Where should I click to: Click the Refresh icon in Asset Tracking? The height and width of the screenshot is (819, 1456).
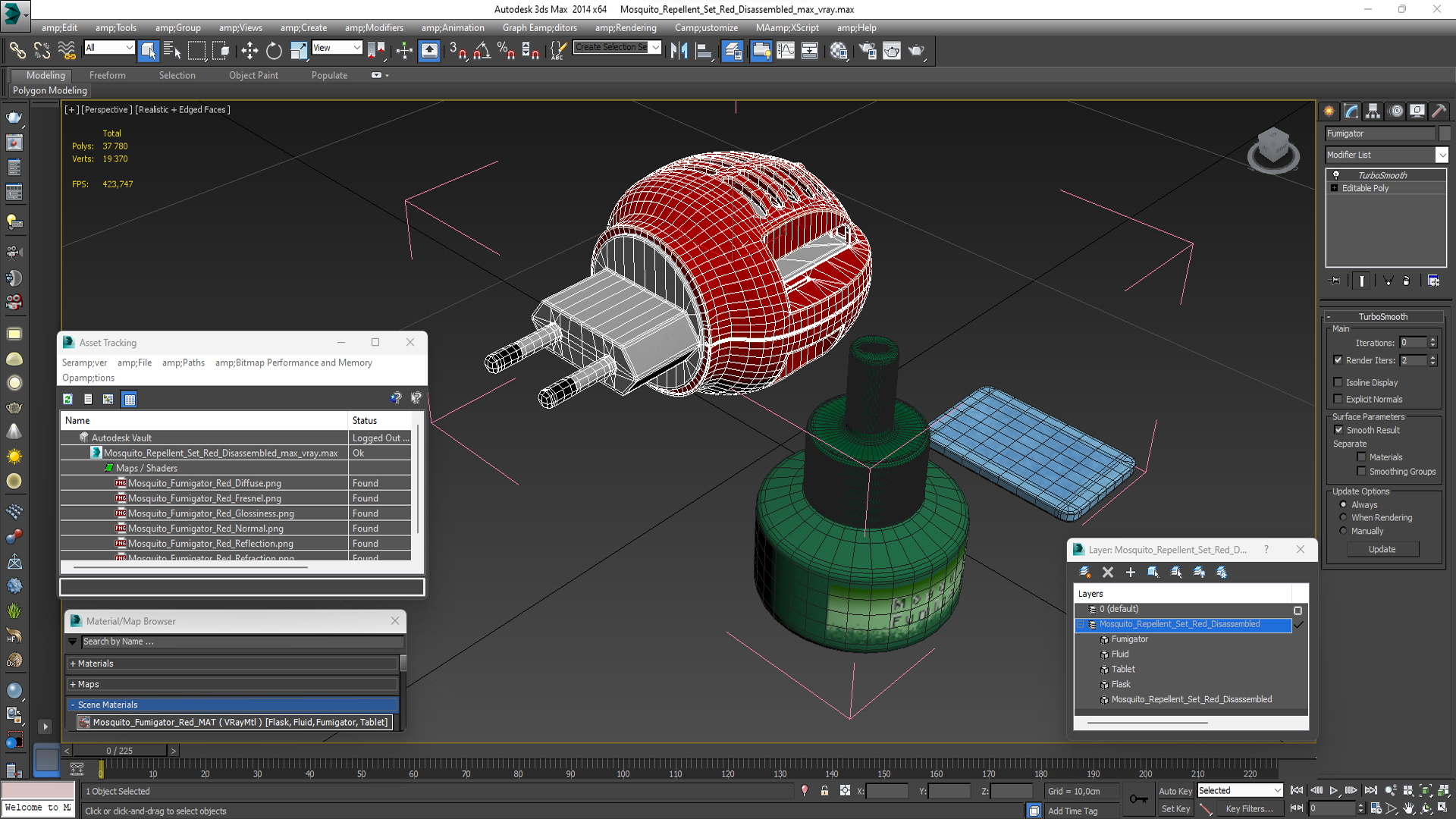(68, 400)
